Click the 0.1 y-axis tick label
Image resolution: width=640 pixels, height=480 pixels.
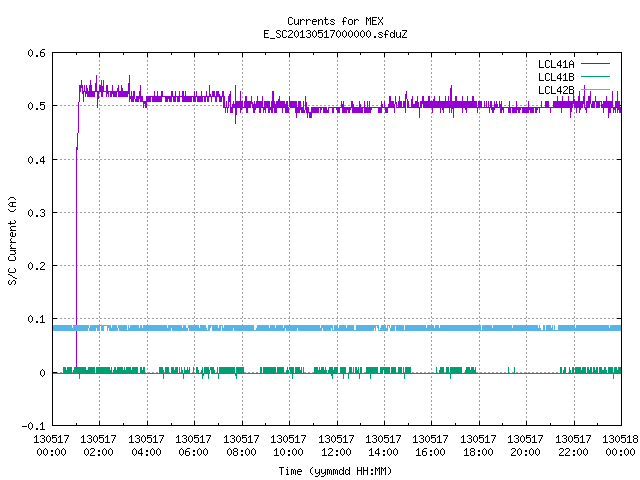[36, 319]
